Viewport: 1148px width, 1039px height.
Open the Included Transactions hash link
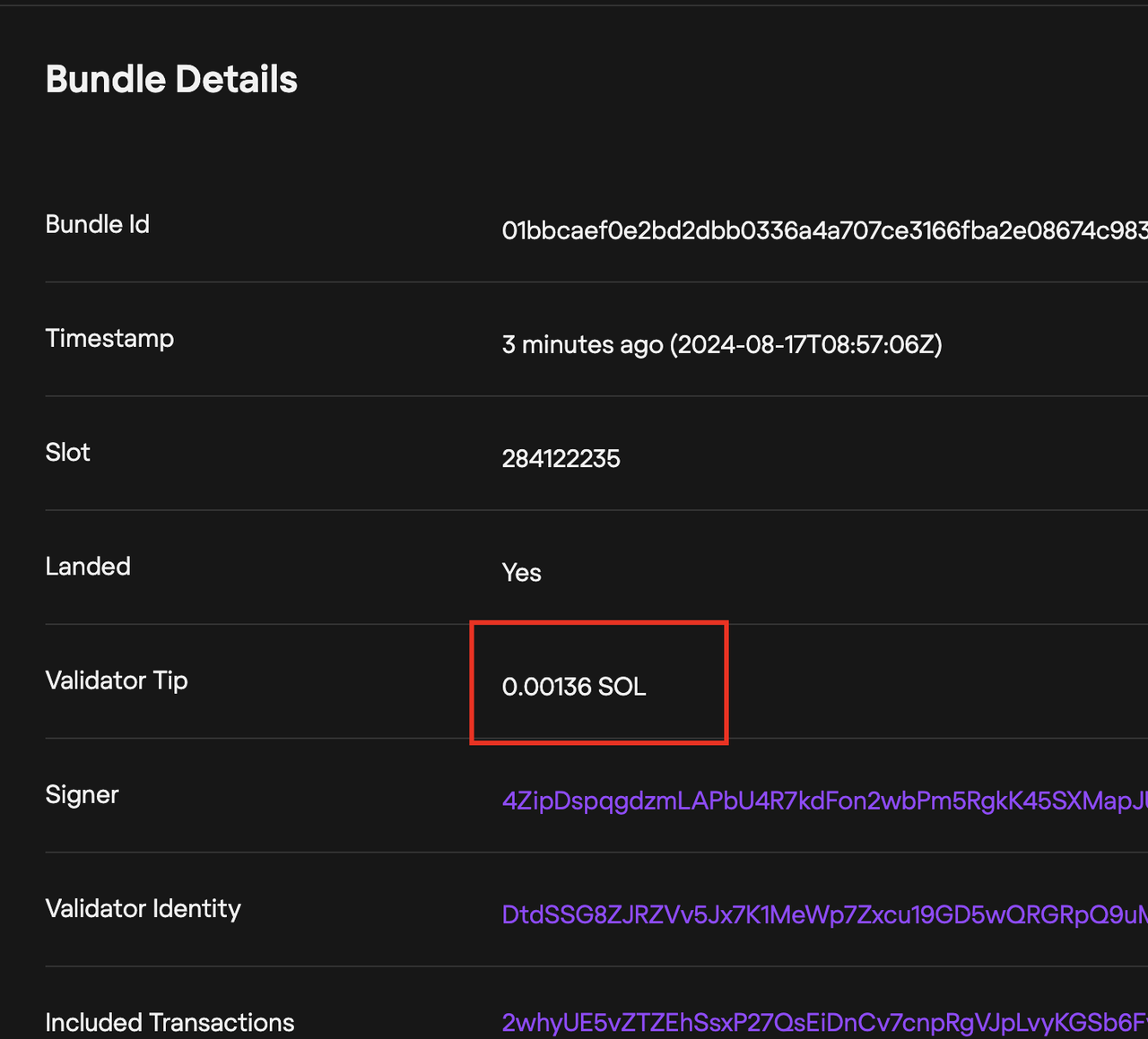click(824, 1023)
